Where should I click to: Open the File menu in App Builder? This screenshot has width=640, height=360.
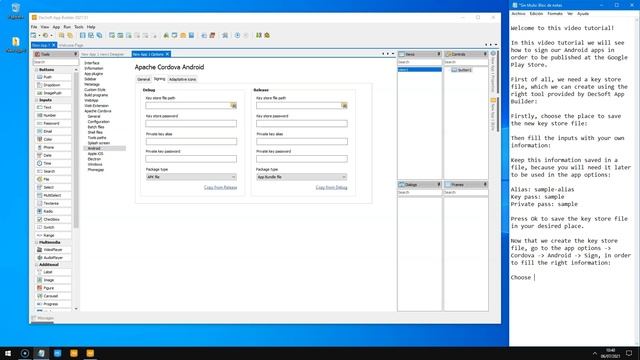click(34, 27)
